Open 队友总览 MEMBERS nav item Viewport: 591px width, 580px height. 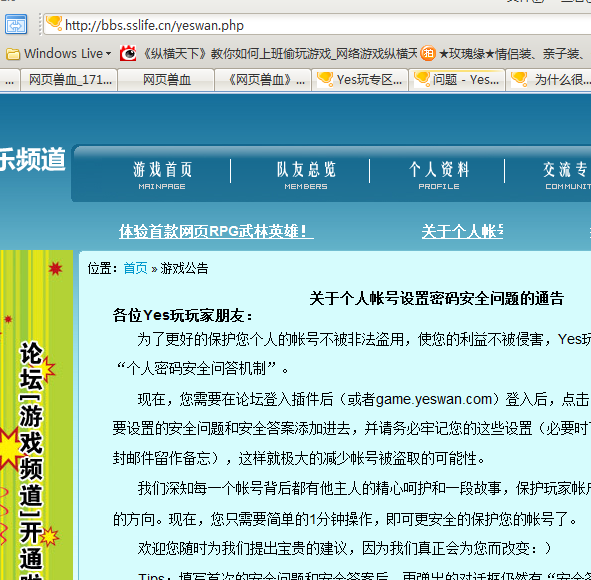click(306, 174)
